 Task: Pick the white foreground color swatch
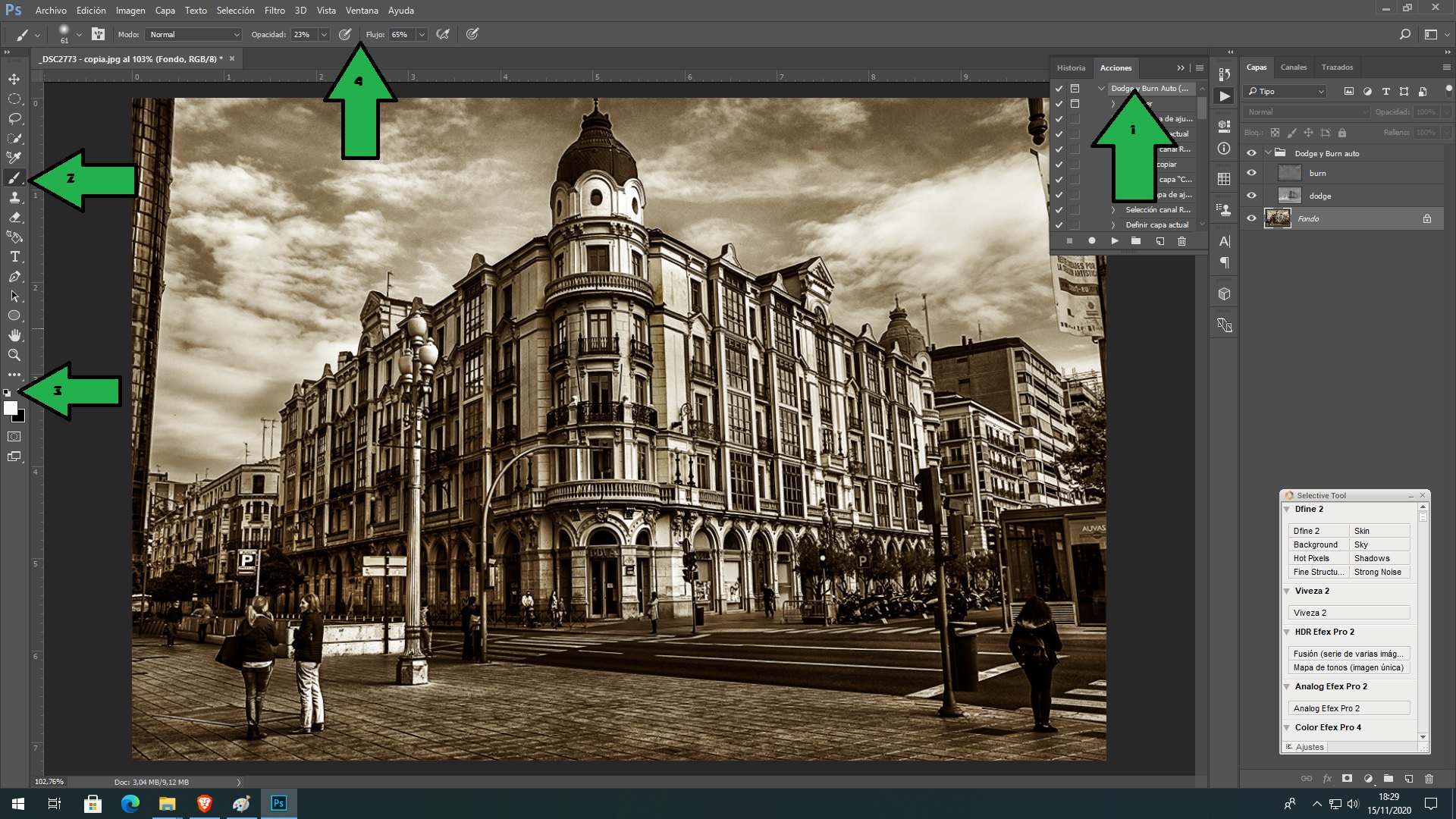point(10,408)
